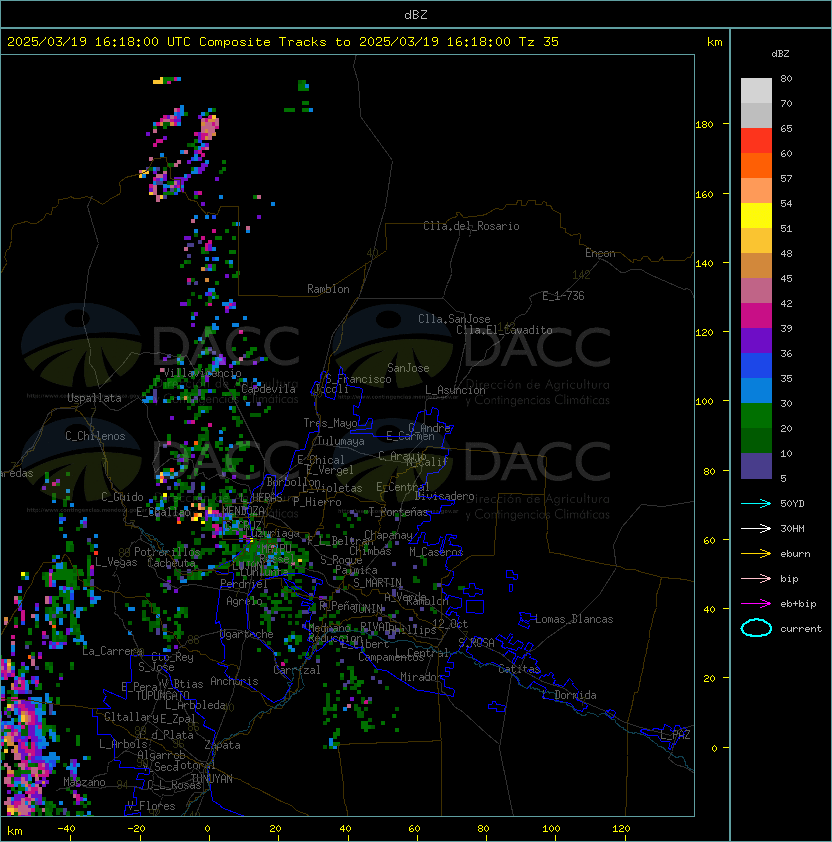Select the dark orange swatch below 60 dBZ
Viewport: 832px width, 842px height.
756,165
